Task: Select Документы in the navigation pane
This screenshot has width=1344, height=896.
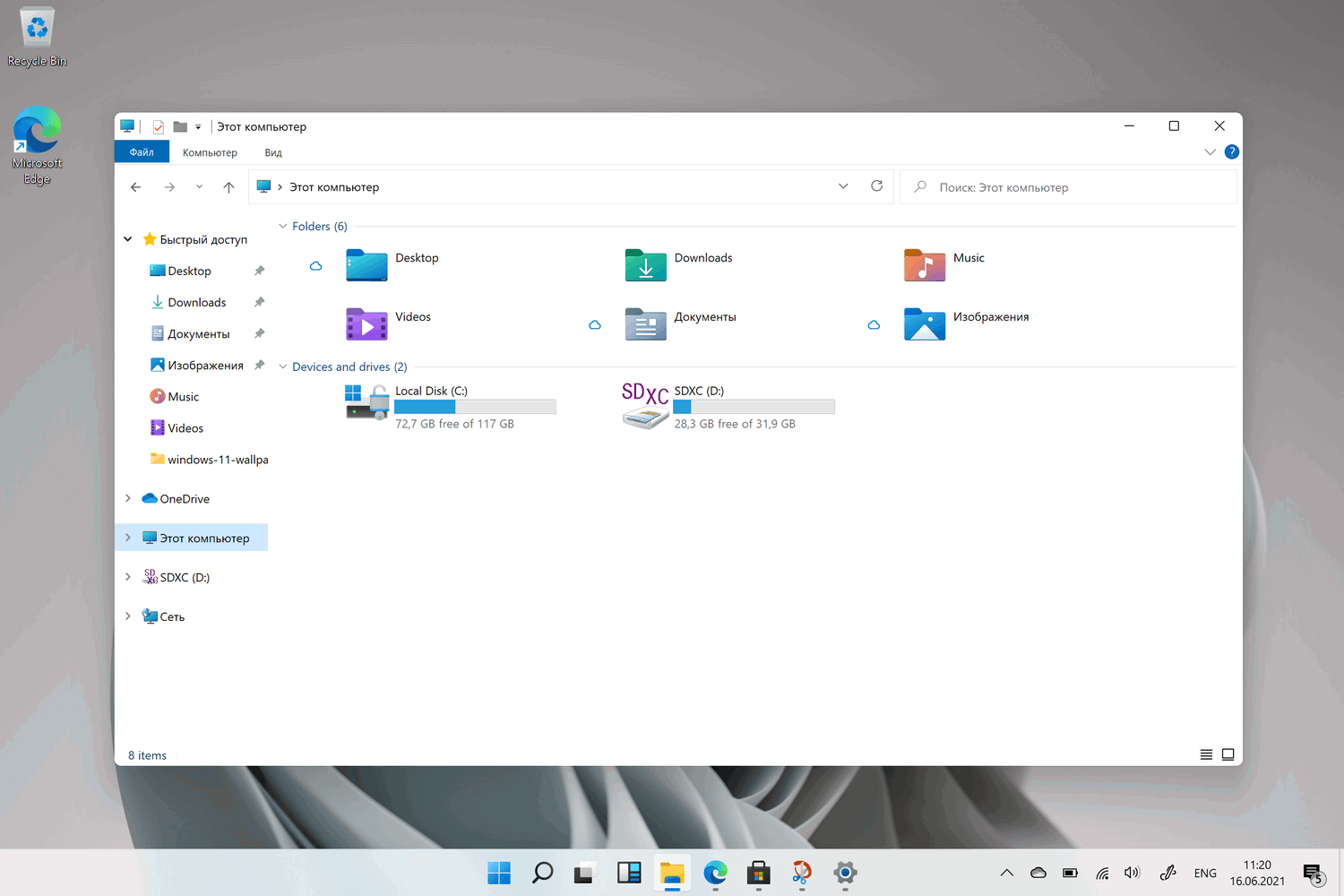Action: tap(190, 333)
